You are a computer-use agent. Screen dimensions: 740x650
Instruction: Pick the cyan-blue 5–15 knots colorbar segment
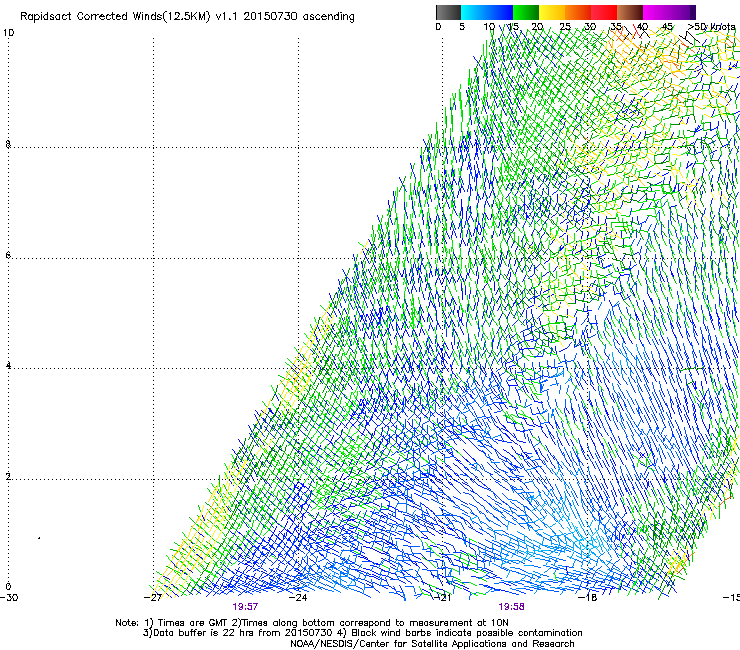[487, 12]
